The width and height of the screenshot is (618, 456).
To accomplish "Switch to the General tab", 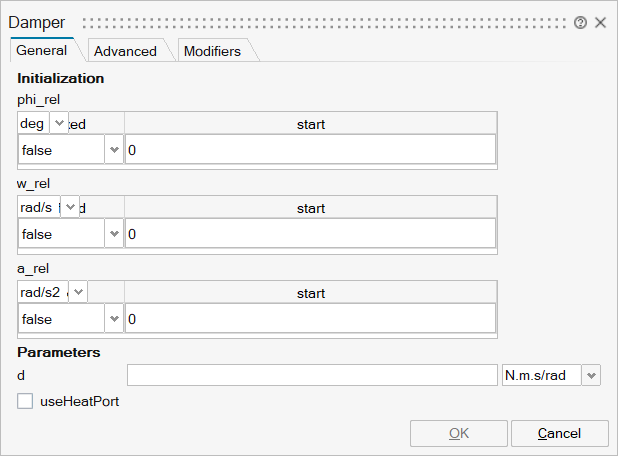I will [42, 50].
